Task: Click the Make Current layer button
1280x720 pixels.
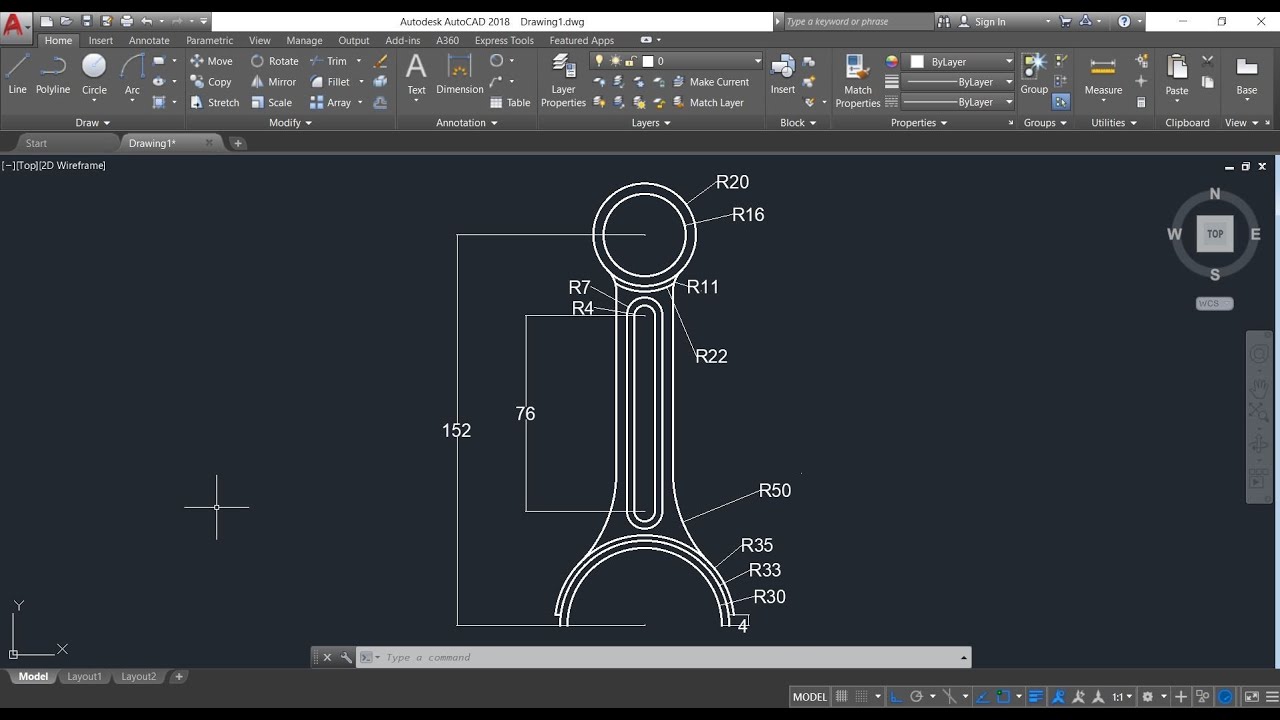Action: click(710, 82)
